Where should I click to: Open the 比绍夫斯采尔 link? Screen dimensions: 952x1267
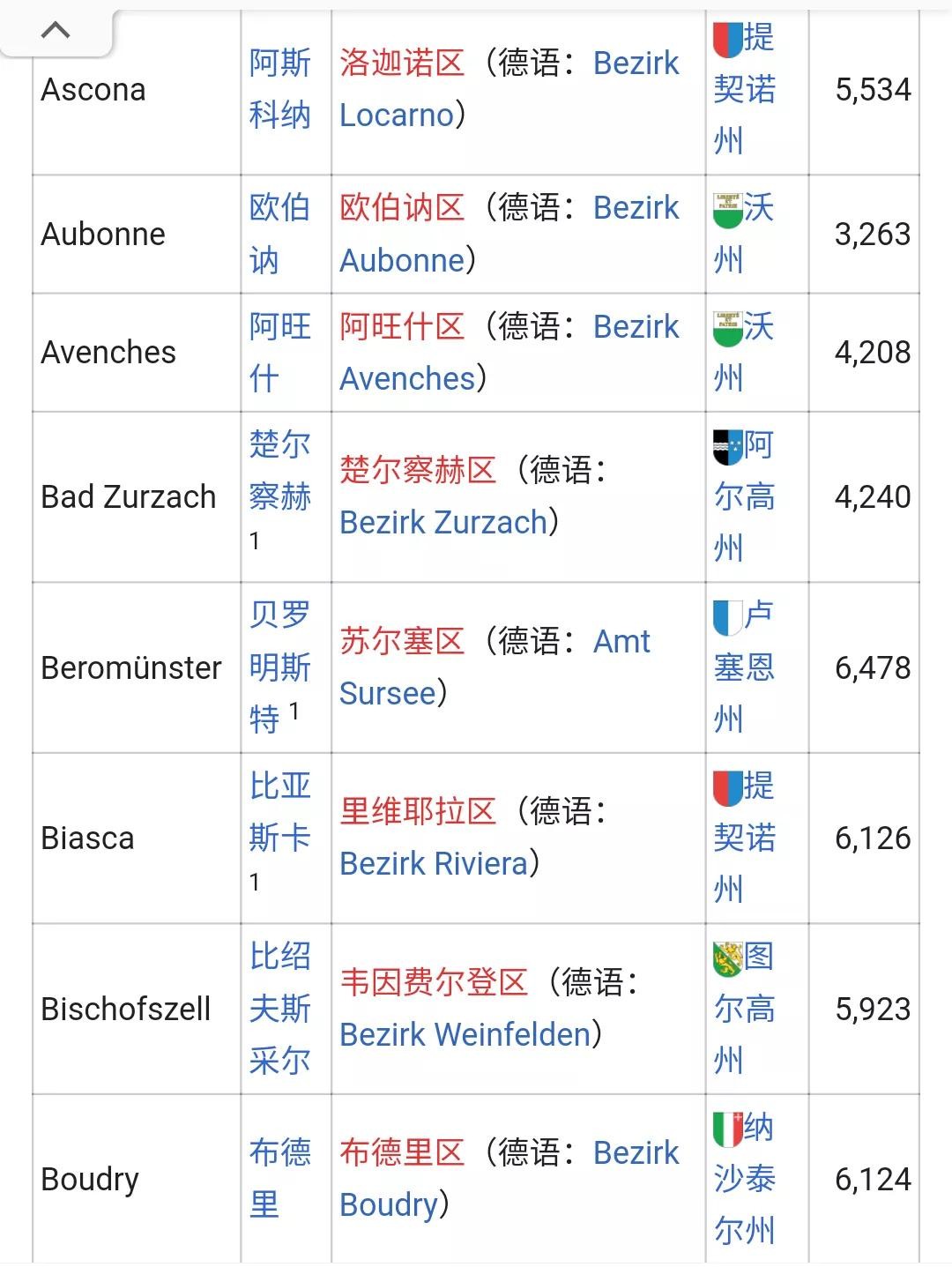click(x=279, y=1009)
